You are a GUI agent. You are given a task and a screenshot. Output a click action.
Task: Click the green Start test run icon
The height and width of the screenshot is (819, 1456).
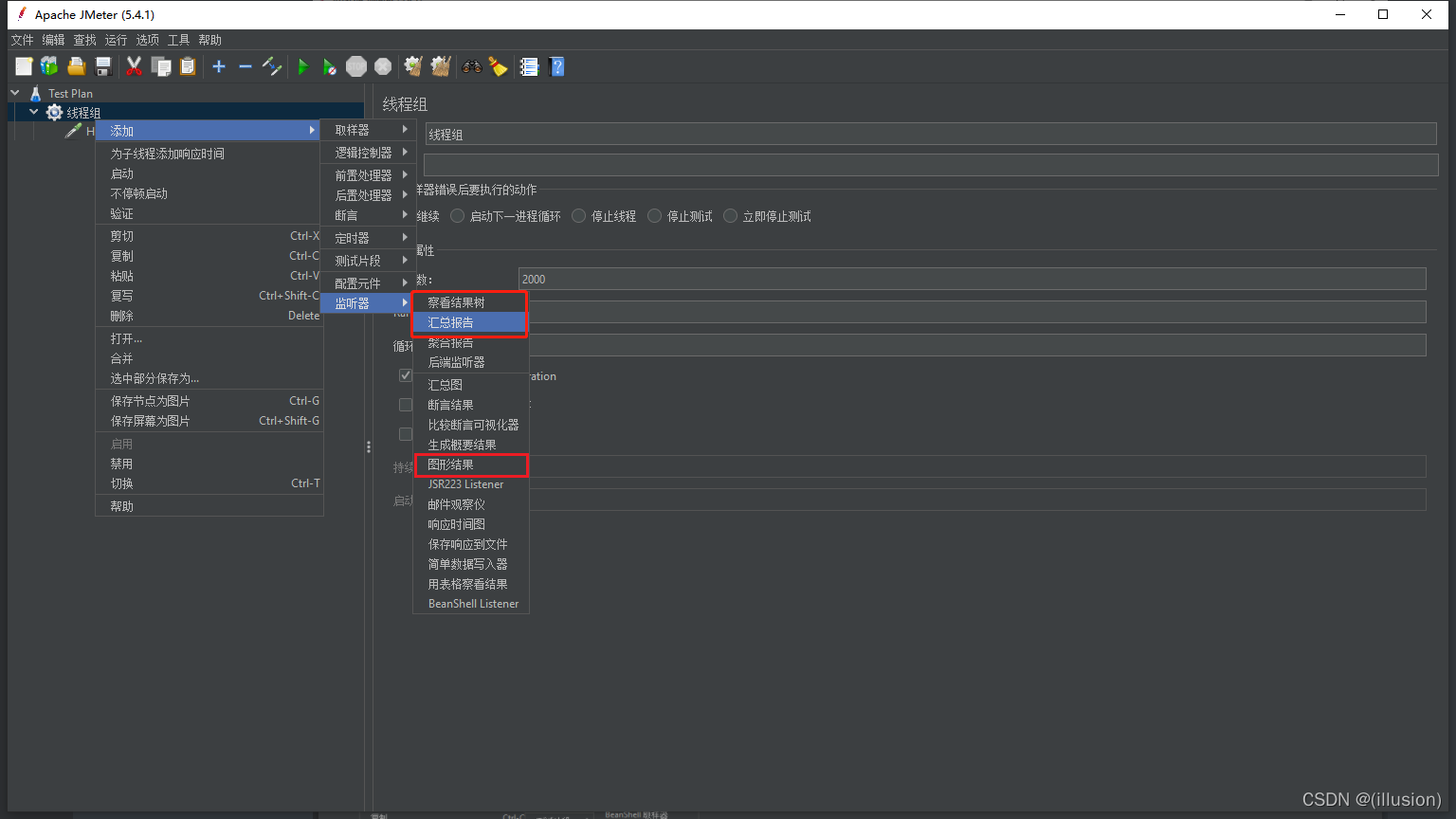tap(303, 66)
